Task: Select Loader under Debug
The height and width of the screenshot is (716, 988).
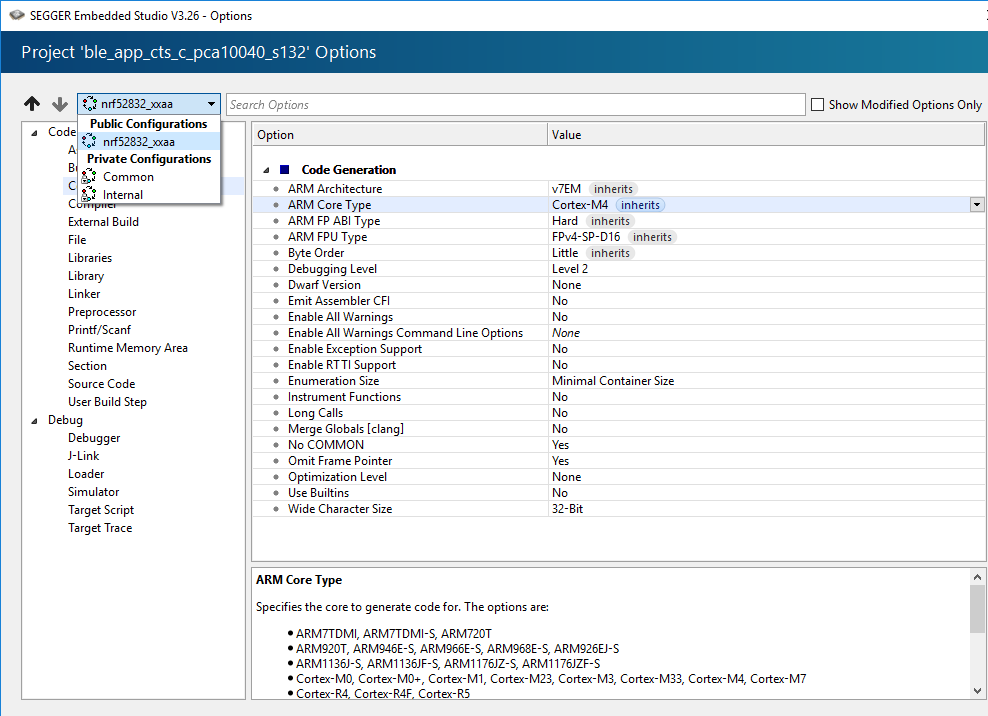Action: click(x=86, y=474)
